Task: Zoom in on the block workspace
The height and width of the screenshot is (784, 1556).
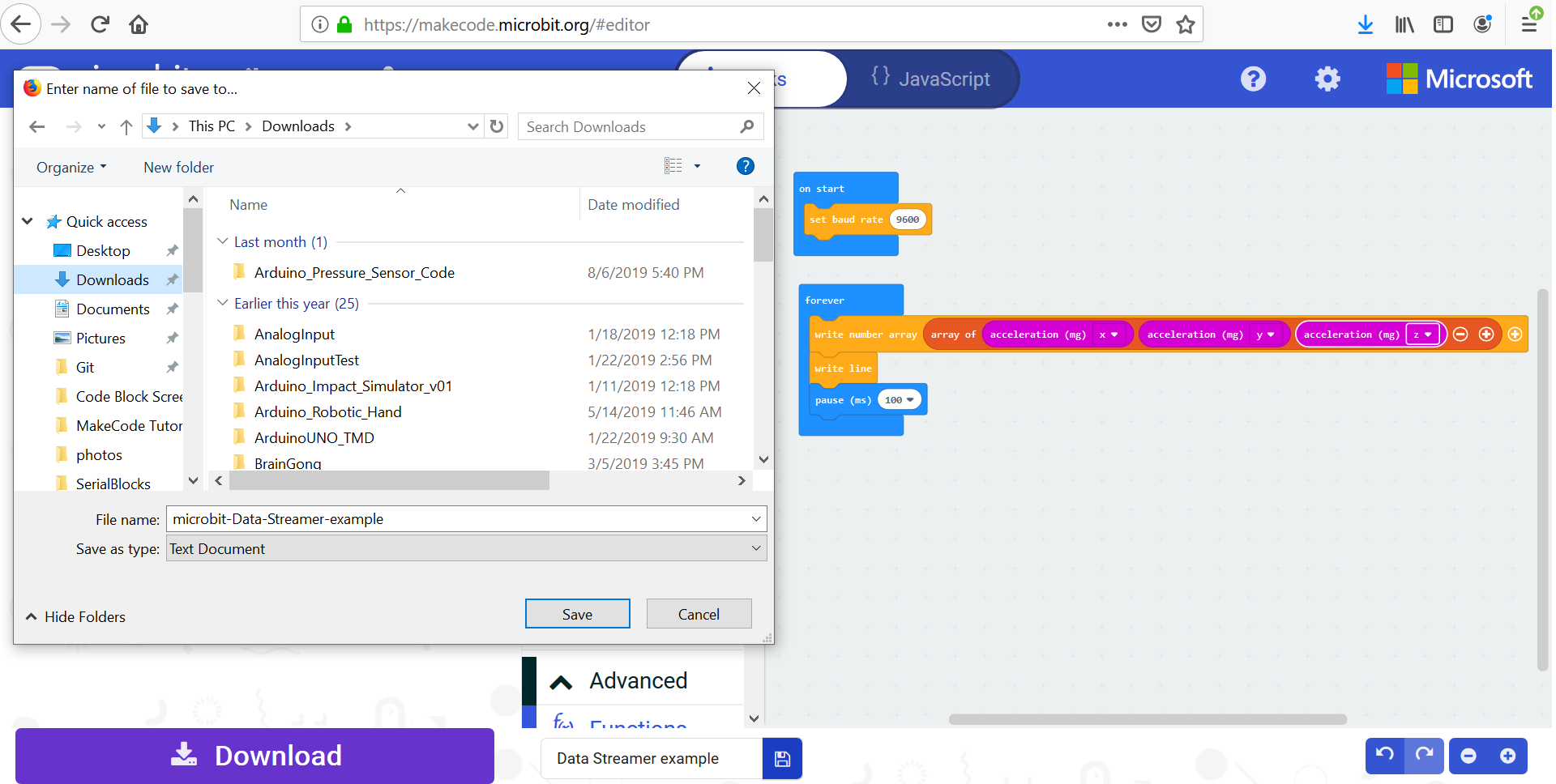Action: coord(1509,756)
